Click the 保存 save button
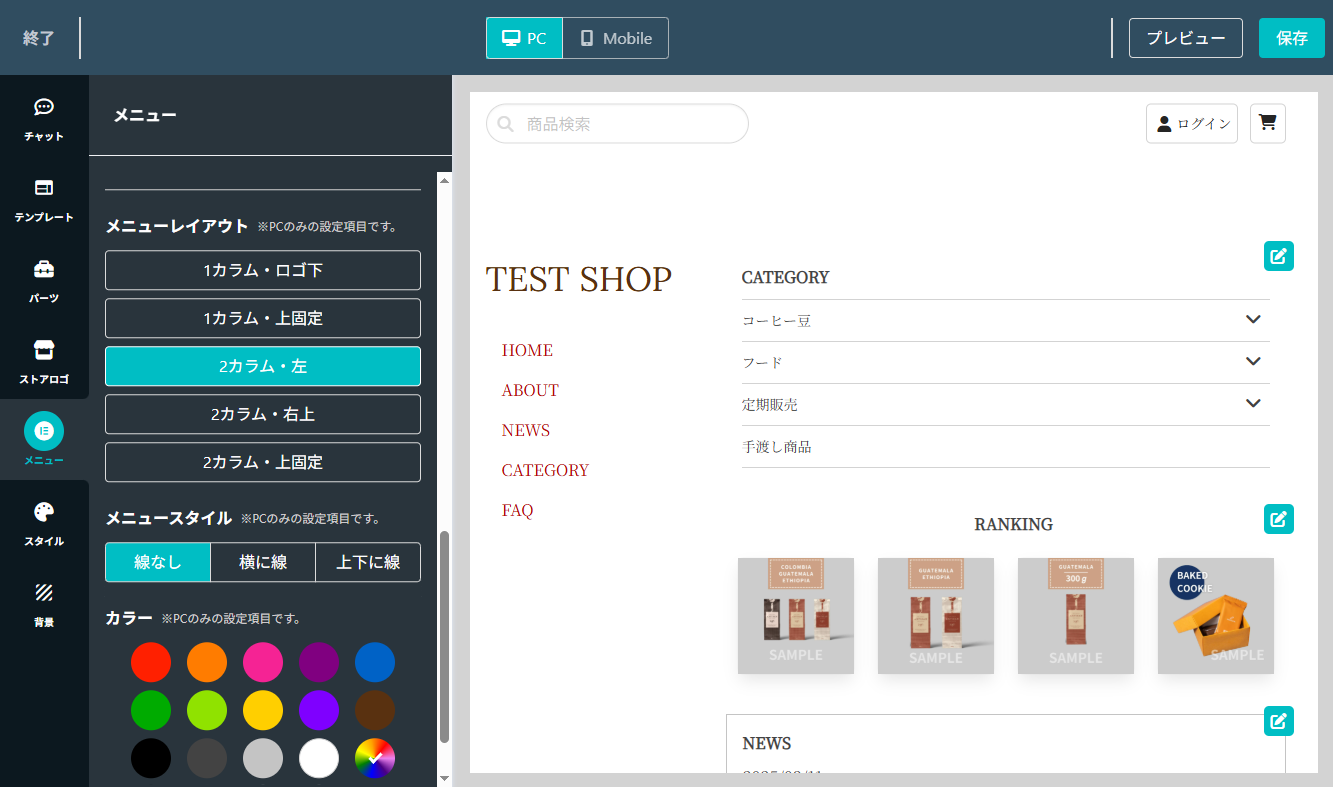The image size is (1333, 787). pos(1291,38)
